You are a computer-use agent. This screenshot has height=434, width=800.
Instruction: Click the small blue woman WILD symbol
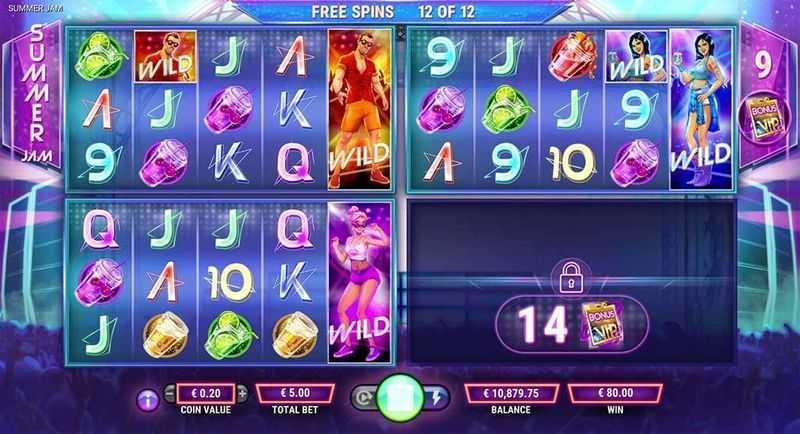pos(636,56)
